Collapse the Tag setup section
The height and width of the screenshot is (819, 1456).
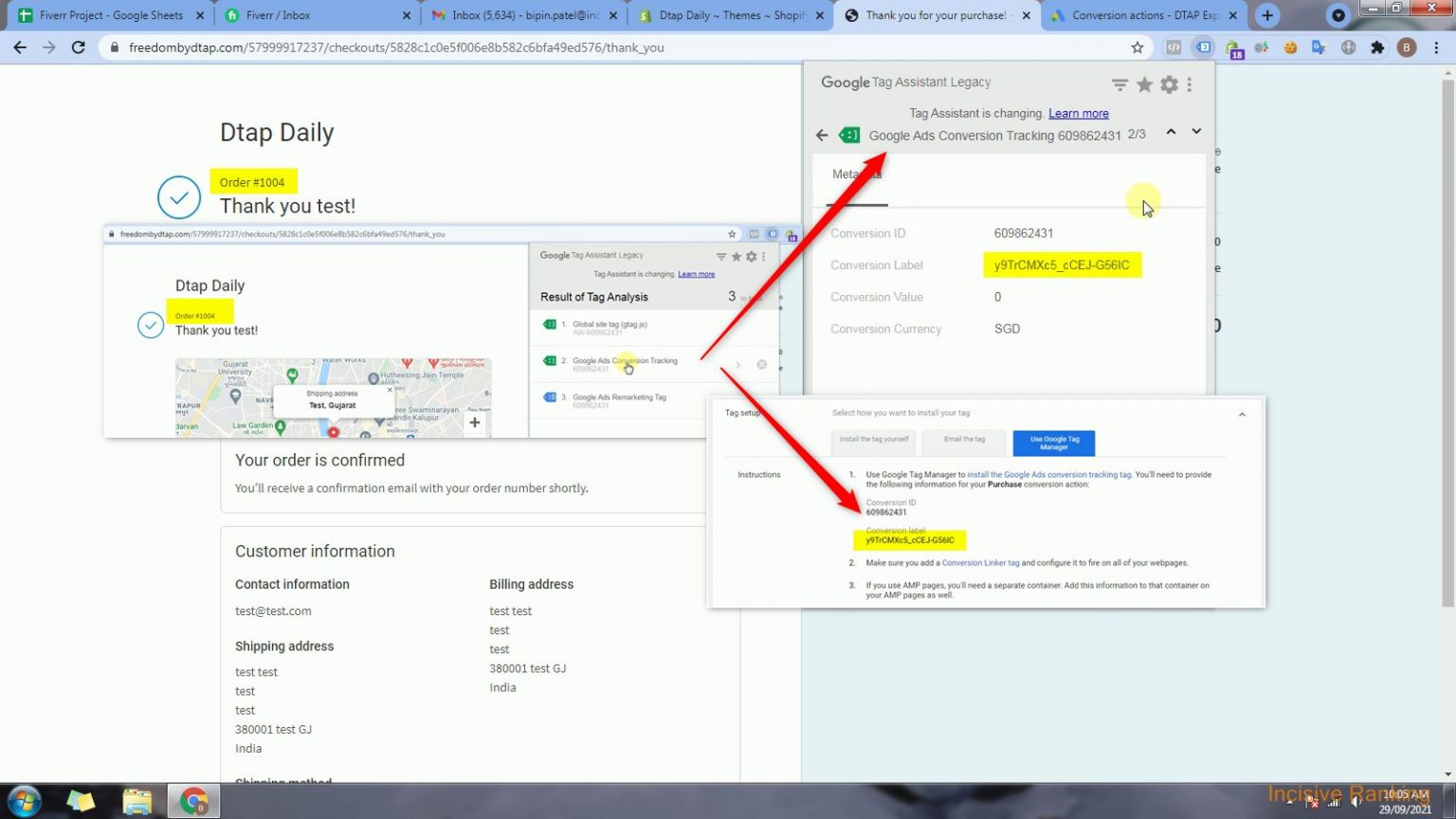pos(1242,414)
